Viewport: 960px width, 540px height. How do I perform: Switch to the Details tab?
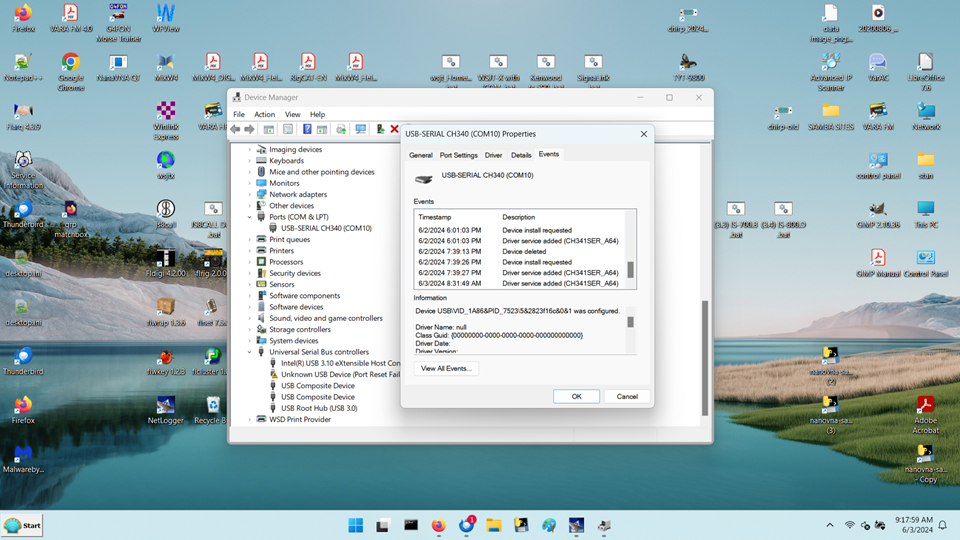coord(521,155)
